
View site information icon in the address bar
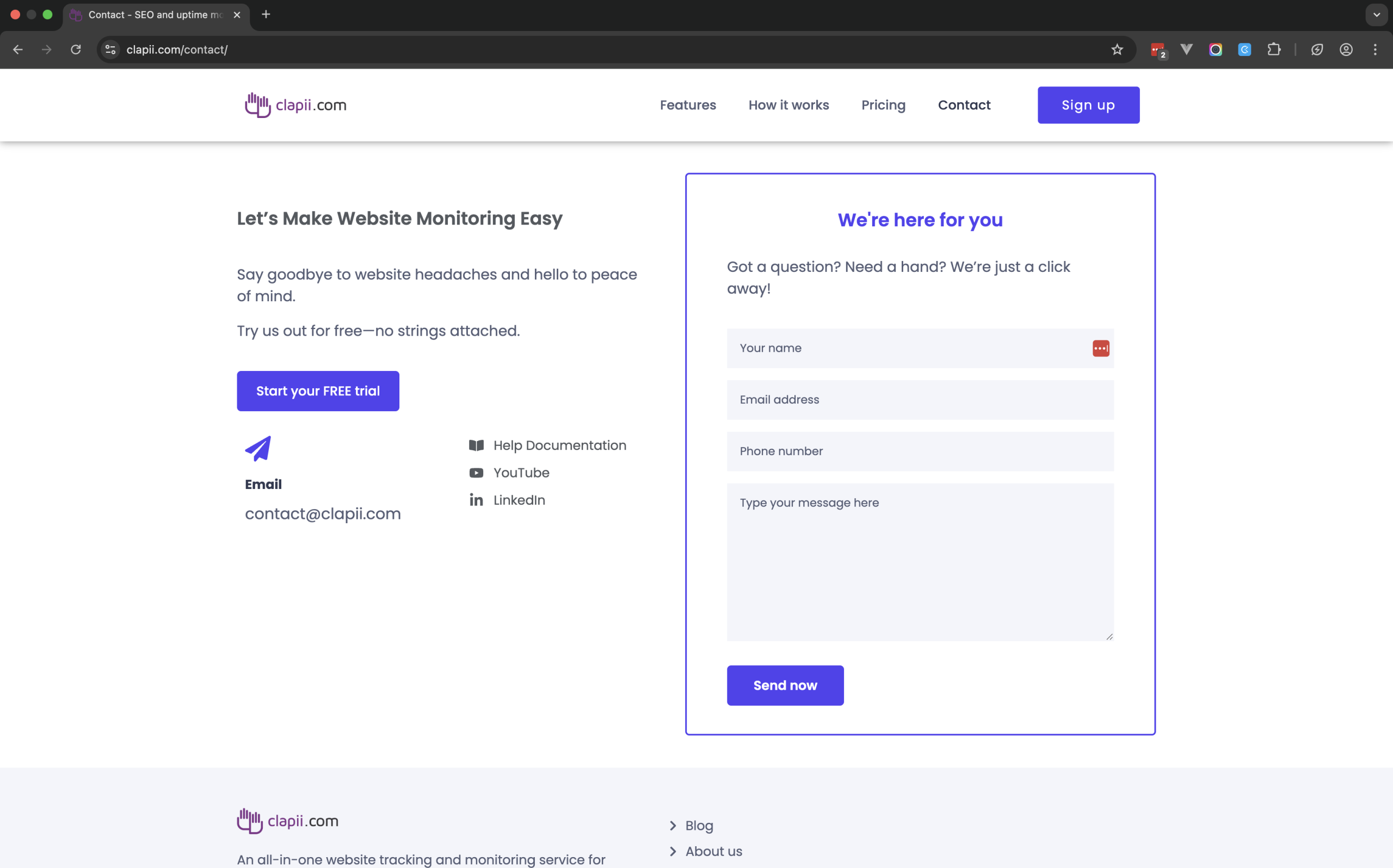(110, 49)
